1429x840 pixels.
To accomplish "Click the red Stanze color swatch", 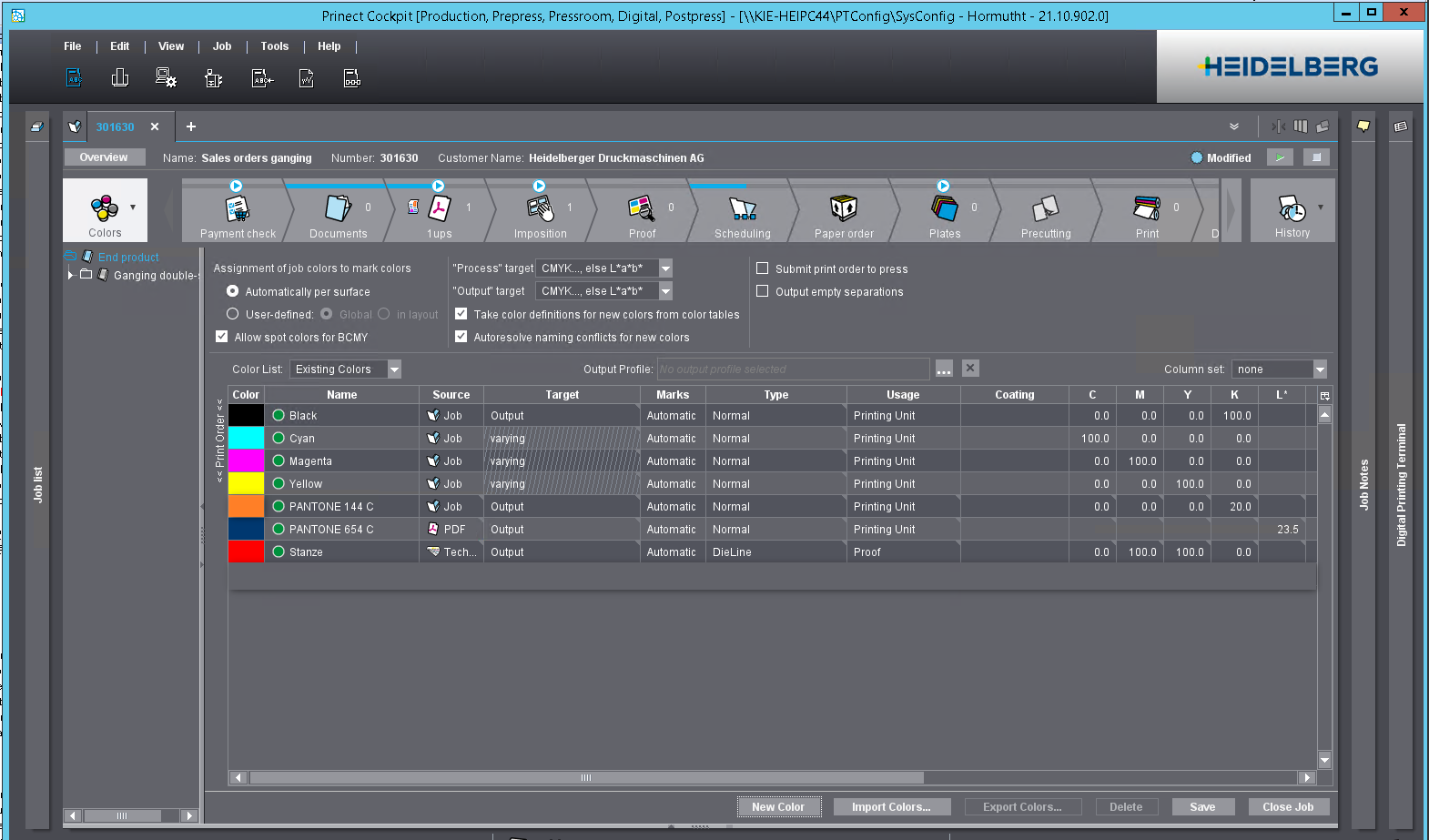I will click(x=246, y=552).
